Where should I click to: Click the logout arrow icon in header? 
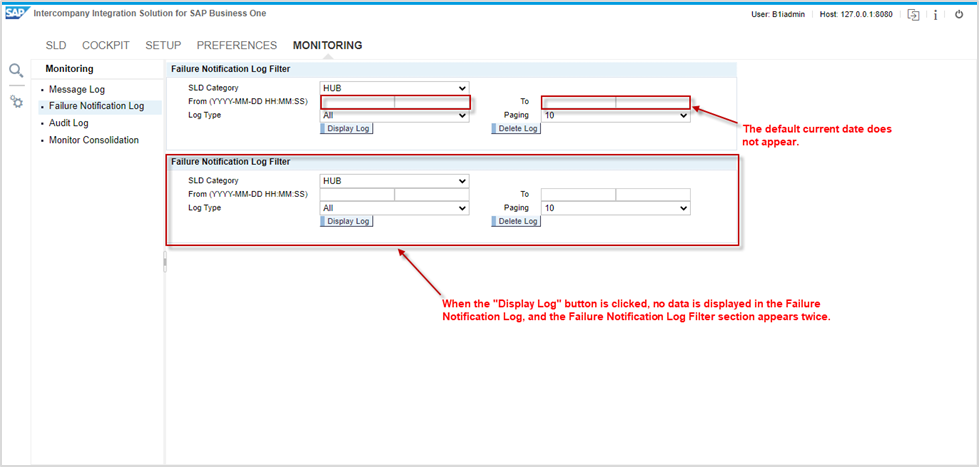[x=913, y=14]
